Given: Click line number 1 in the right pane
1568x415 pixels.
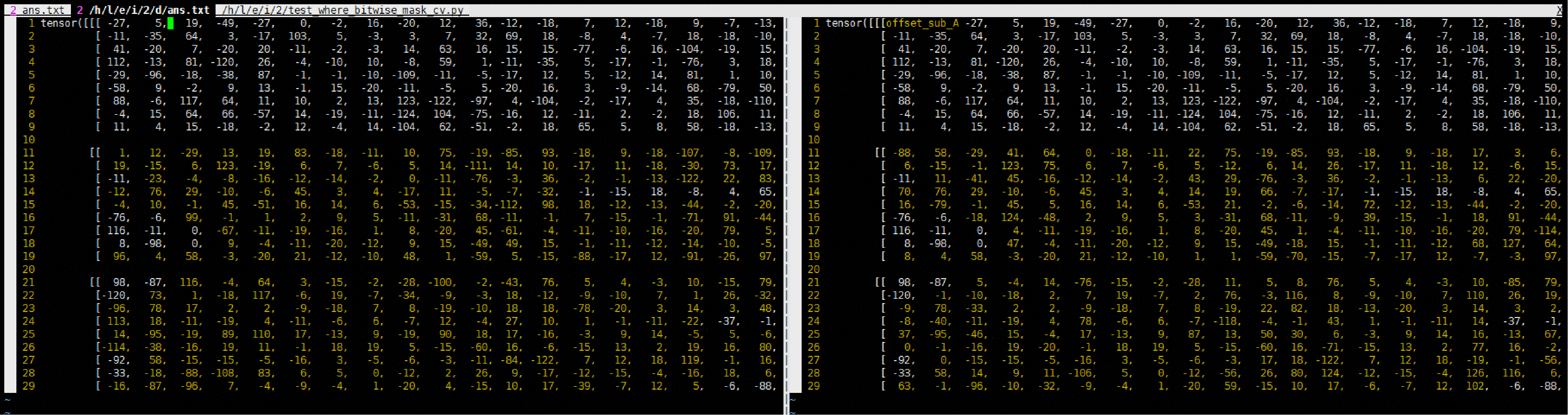Looking at the screenshot, I should tap(816, 23).
